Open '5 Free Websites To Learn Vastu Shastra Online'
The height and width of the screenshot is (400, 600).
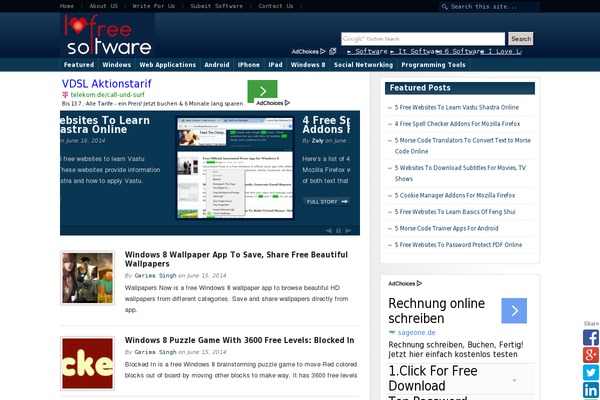(457, 107)
